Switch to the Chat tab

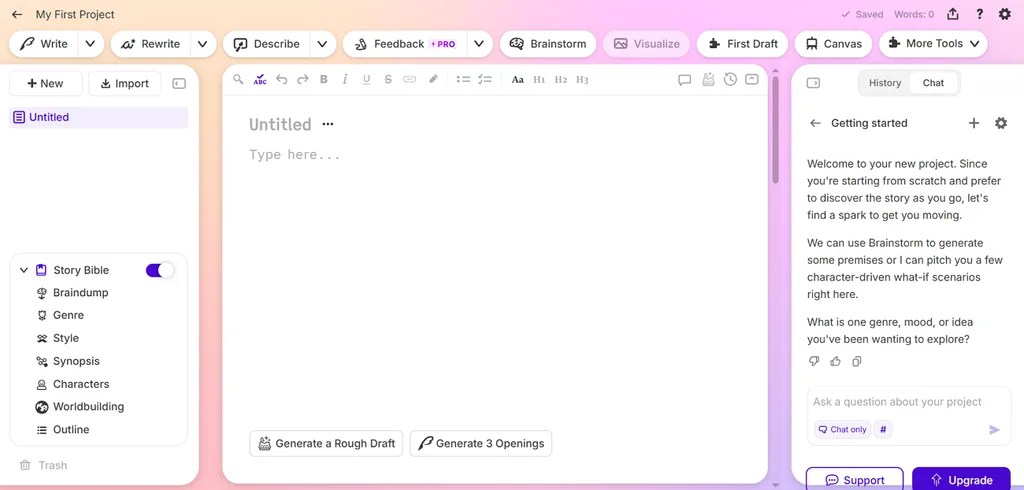coord(933,83)
